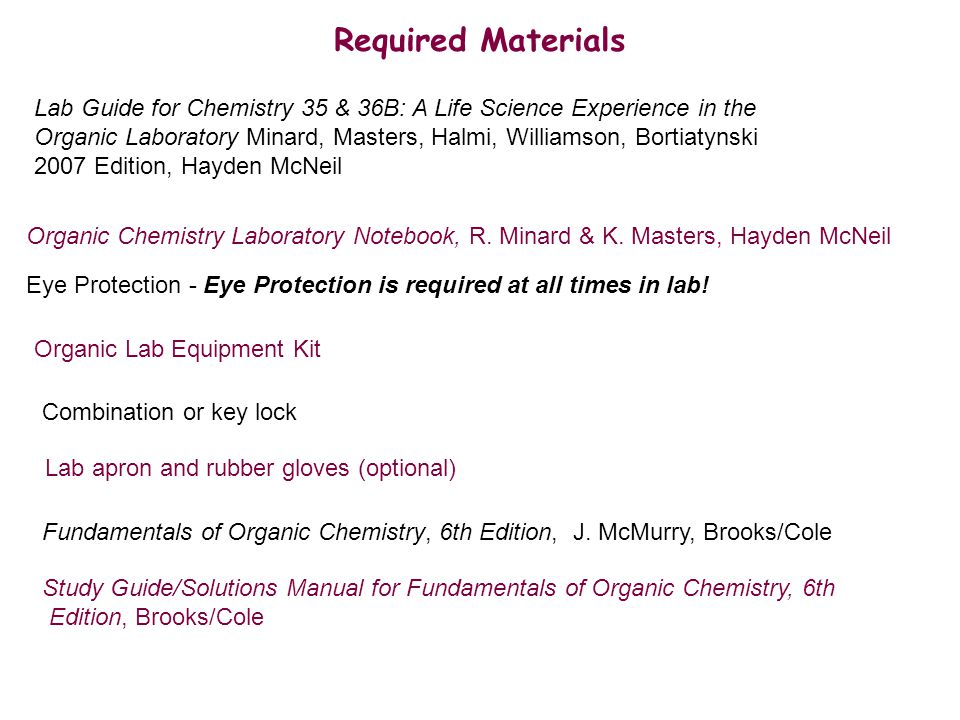Select bold Eye Protection is required warning

pos(456,285)
